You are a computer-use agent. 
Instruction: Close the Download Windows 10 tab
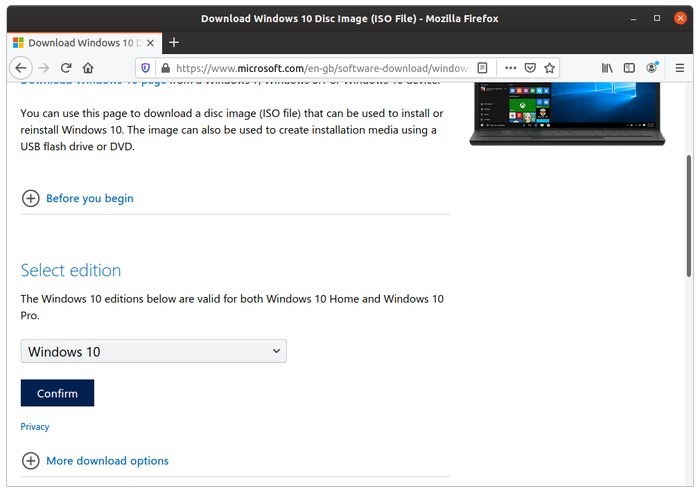point(150,43)
